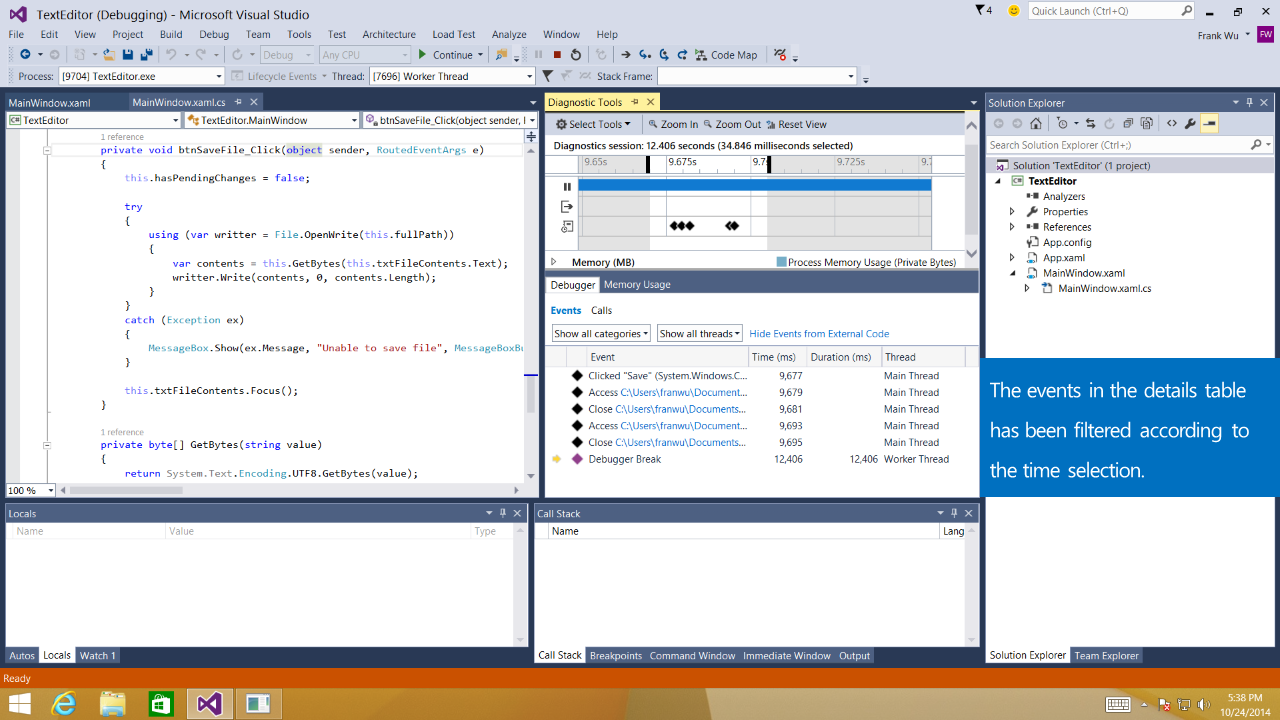The width and height of the screenshot is (1280, 720).
Task: Click the feedback smiley icon
Action: click(x=1014, y=11)
